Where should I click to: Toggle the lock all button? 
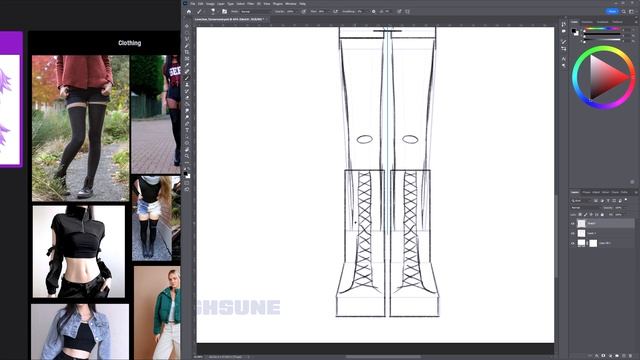(x=602, y=214)
